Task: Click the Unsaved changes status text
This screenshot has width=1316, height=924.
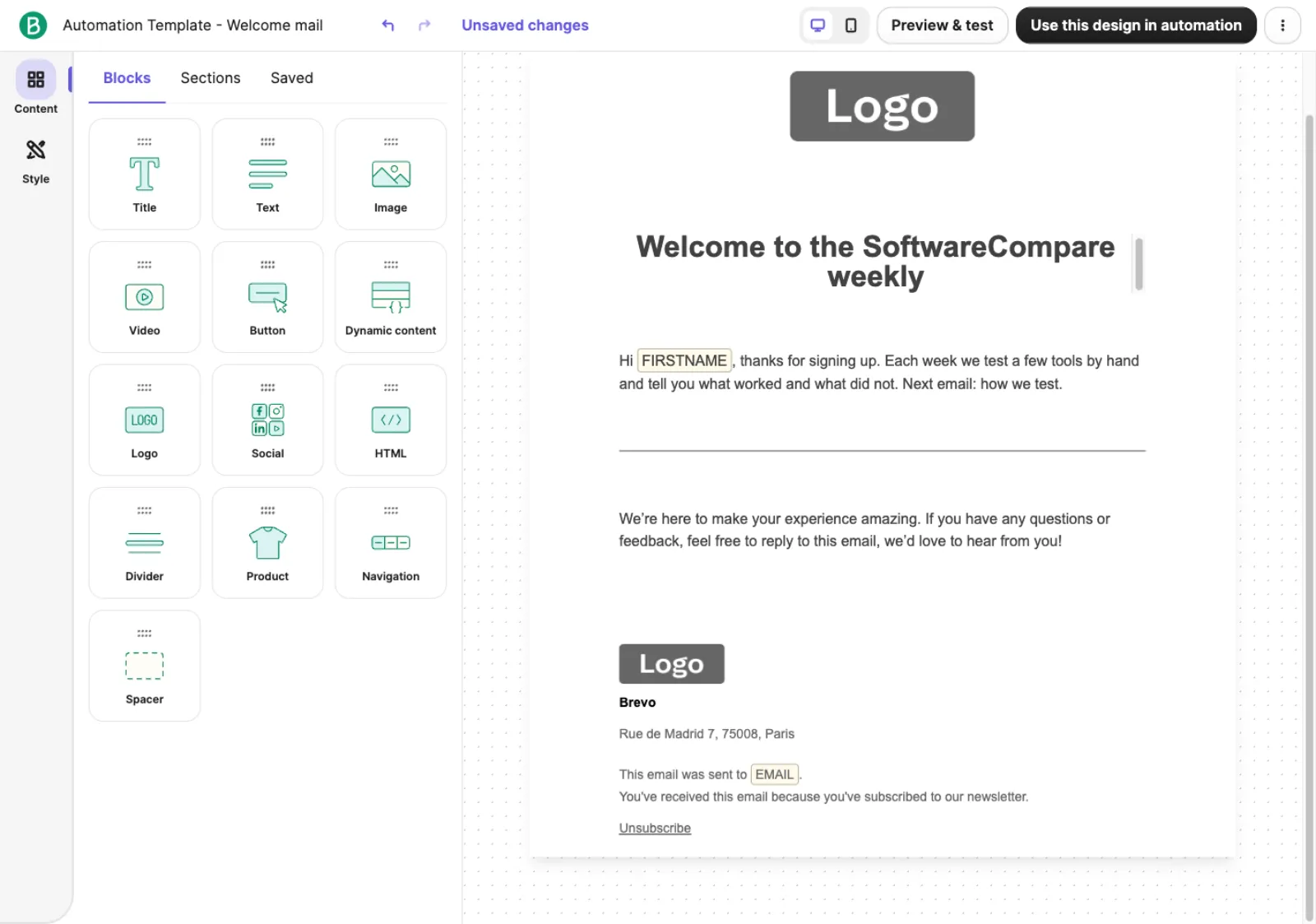Action: pyautogui.click(x=525, y=26)
